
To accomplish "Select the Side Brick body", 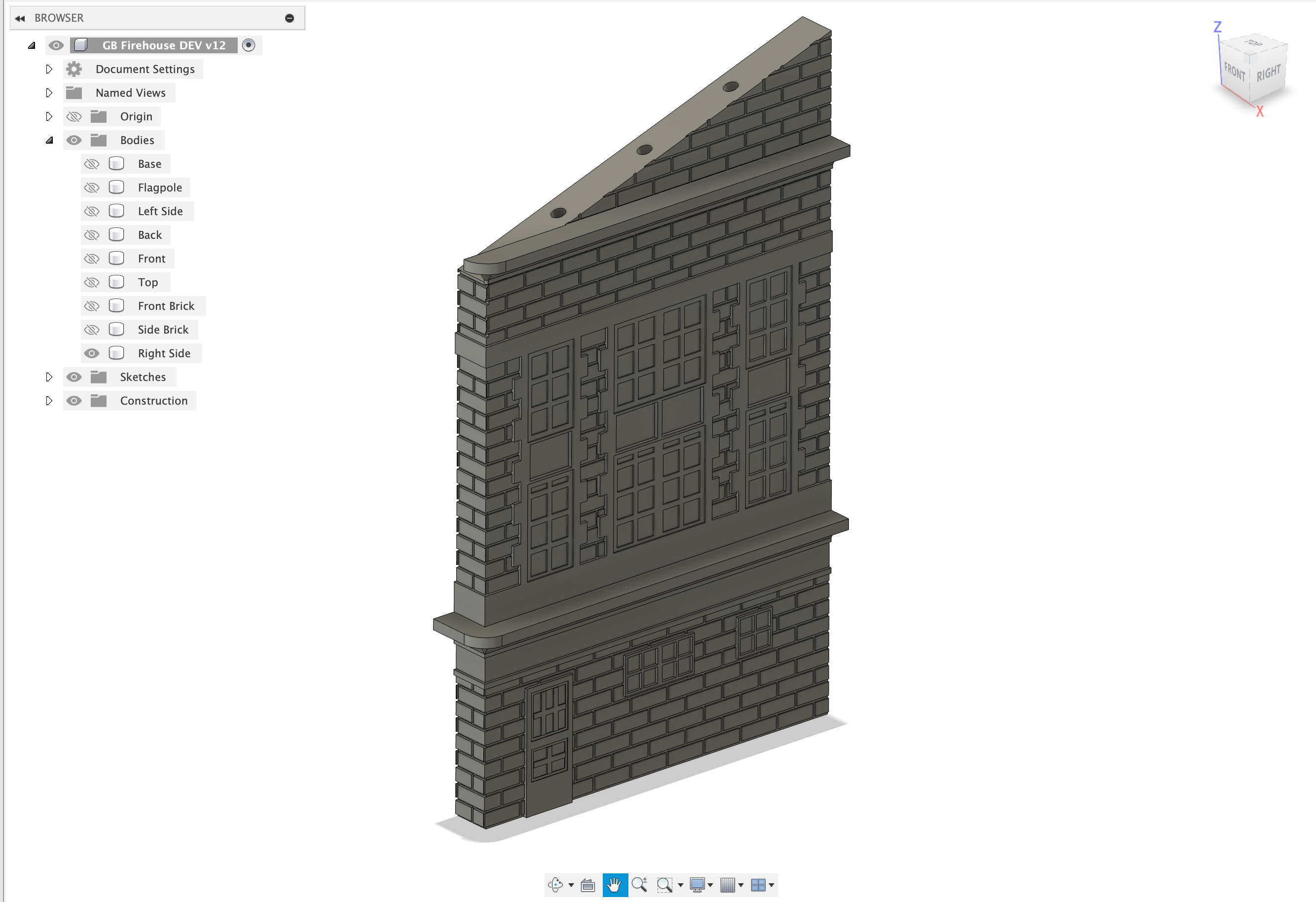I will click(x=163, y=330).
